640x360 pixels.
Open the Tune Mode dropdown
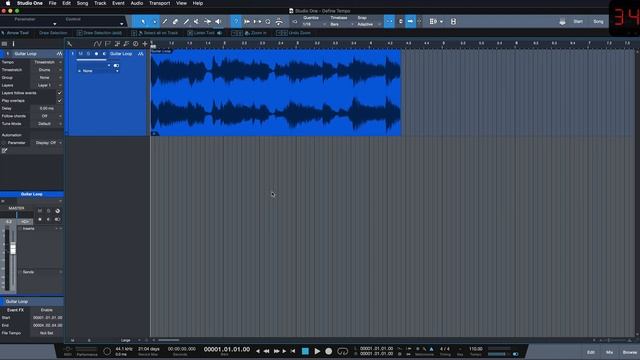click(x=47, y=124)
